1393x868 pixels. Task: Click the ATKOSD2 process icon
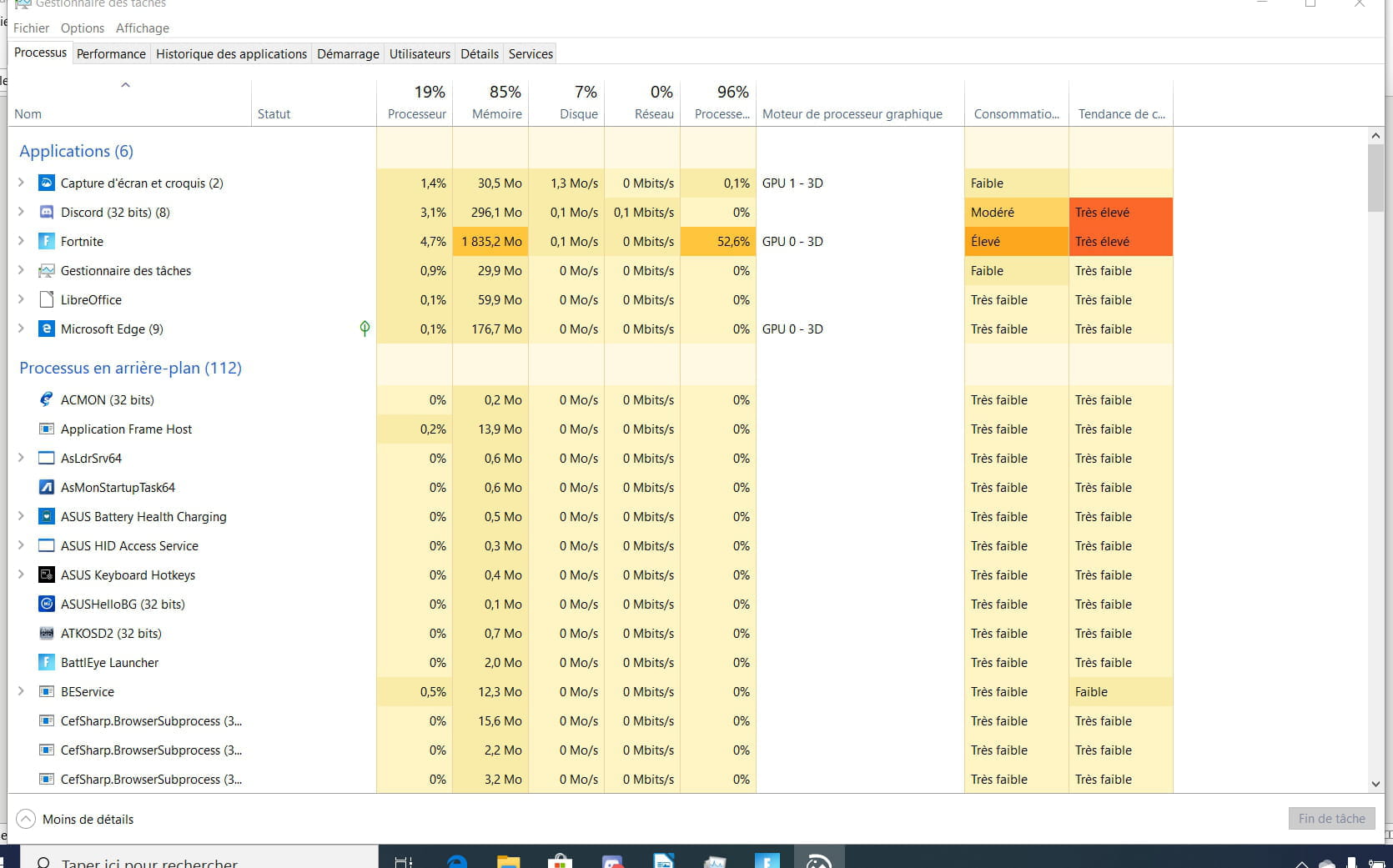tap(47, 633)
